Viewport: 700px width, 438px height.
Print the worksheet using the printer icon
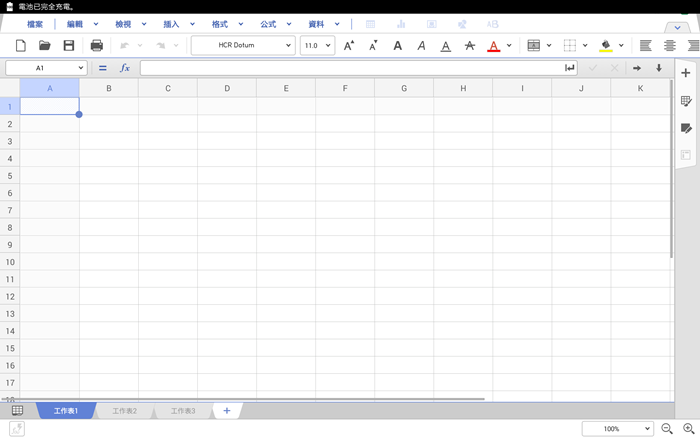pos(96,46)
